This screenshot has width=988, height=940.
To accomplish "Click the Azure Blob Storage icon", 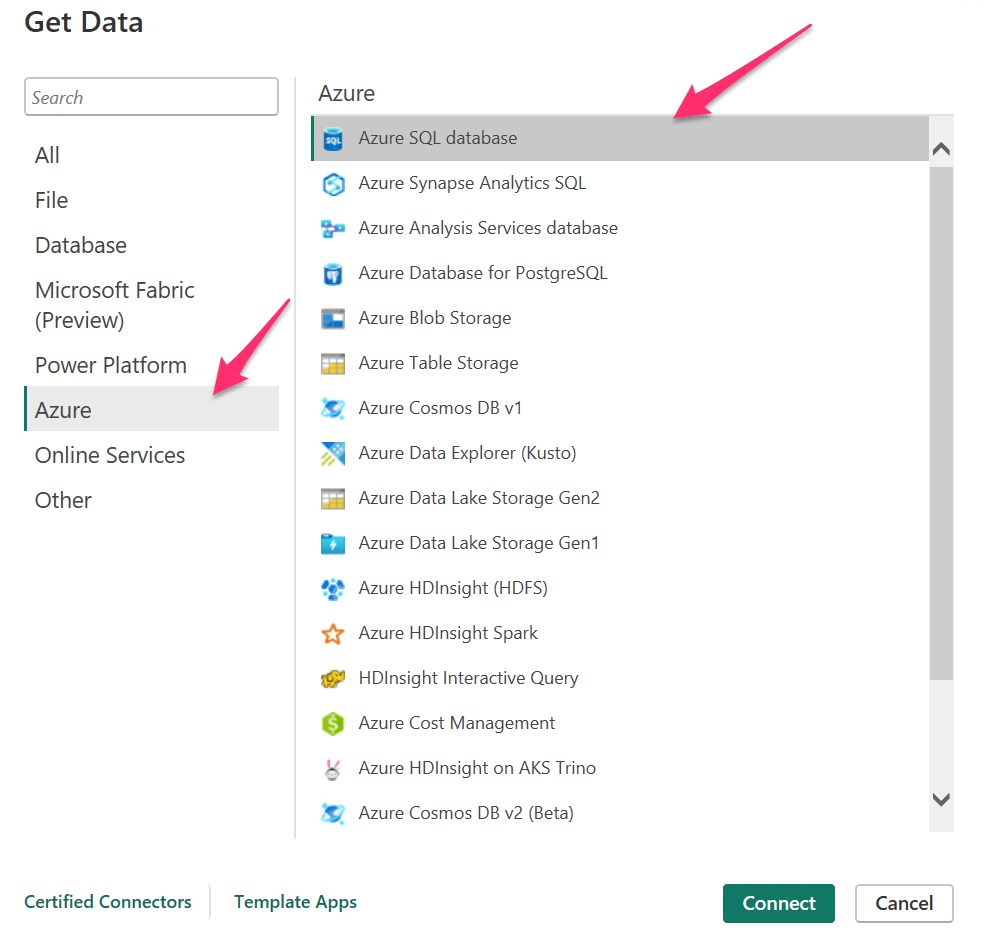I will click(x=333, y=319).
